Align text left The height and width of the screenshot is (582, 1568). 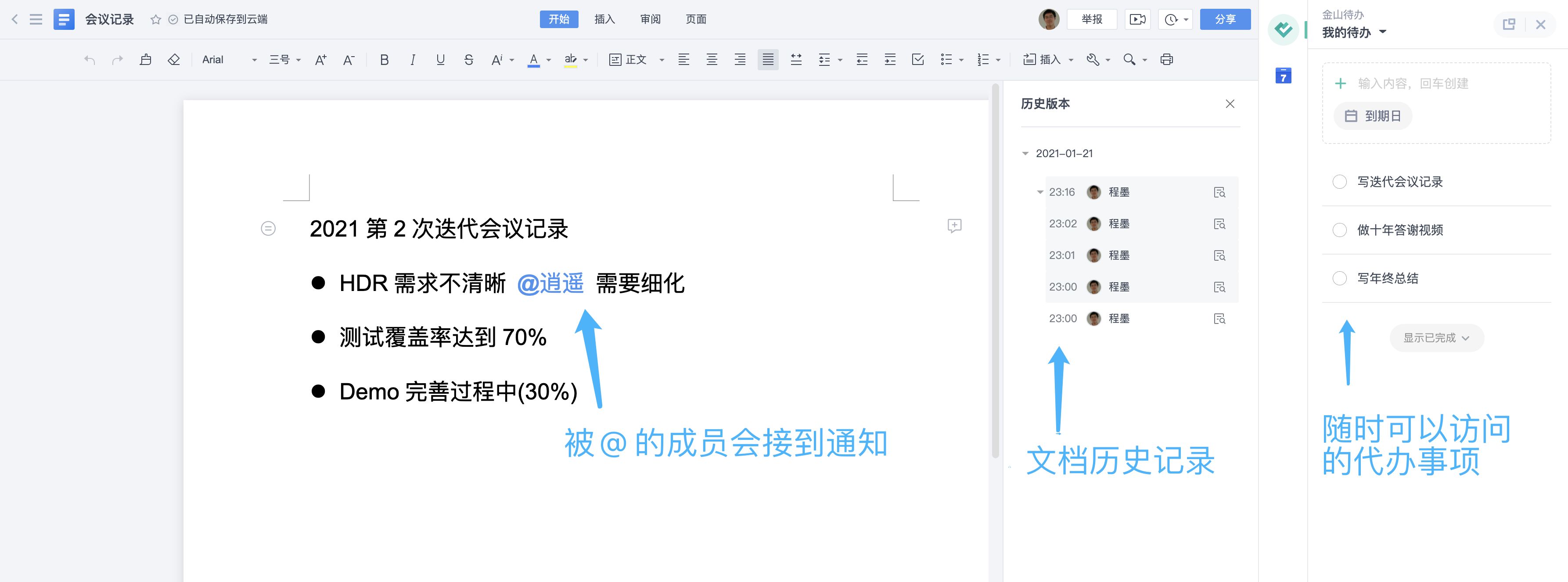point(683,60)
